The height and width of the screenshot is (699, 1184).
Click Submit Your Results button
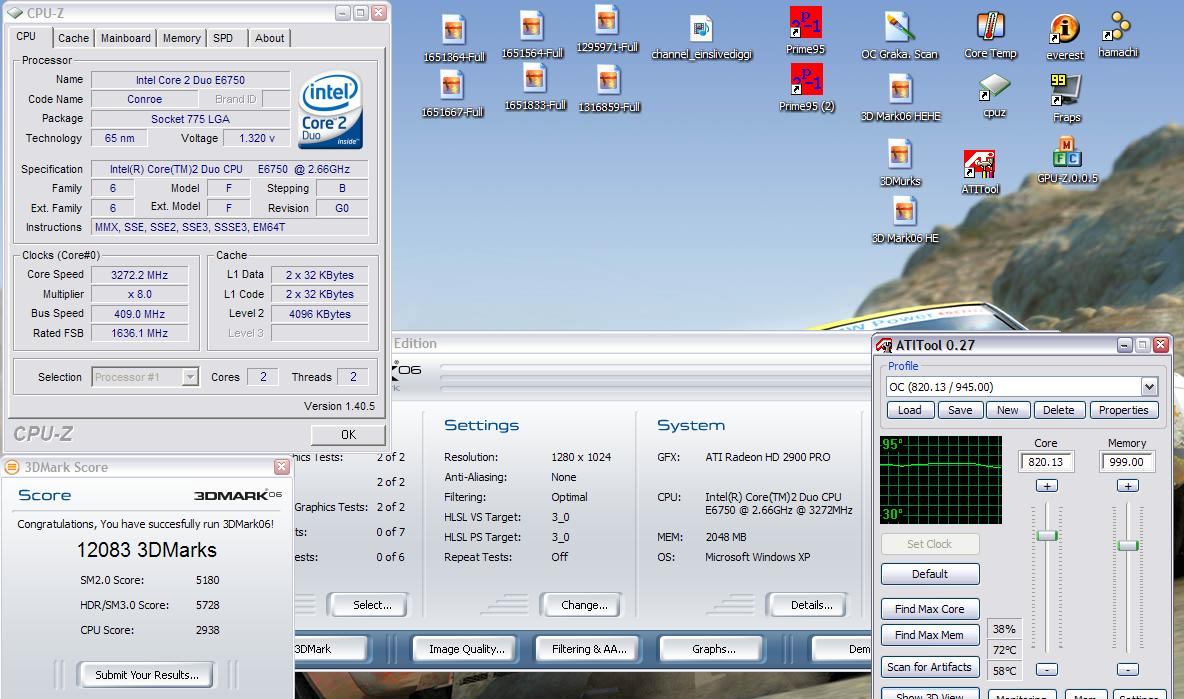coord(146,675)
